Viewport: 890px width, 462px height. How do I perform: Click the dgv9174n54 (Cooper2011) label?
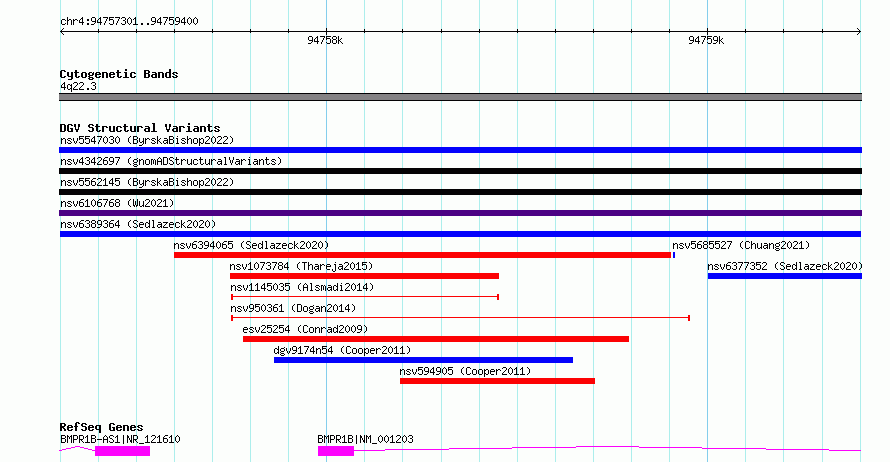point(342,350)
